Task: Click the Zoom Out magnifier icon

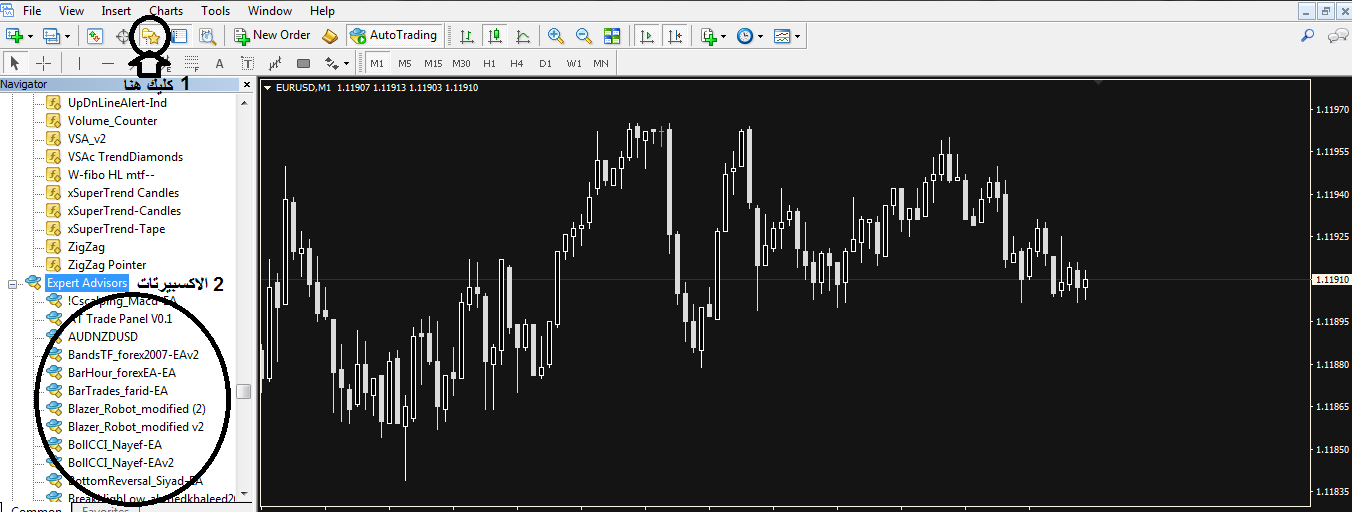Action: 584,36
